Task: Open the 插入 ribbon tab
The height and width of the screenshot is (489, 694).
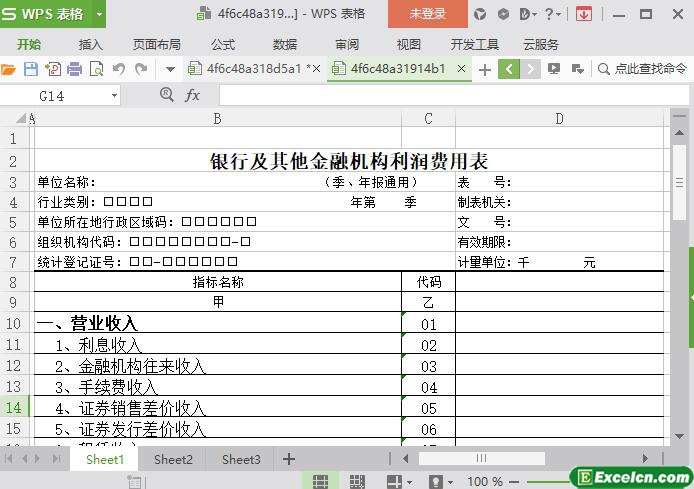Action: point(91,44)
